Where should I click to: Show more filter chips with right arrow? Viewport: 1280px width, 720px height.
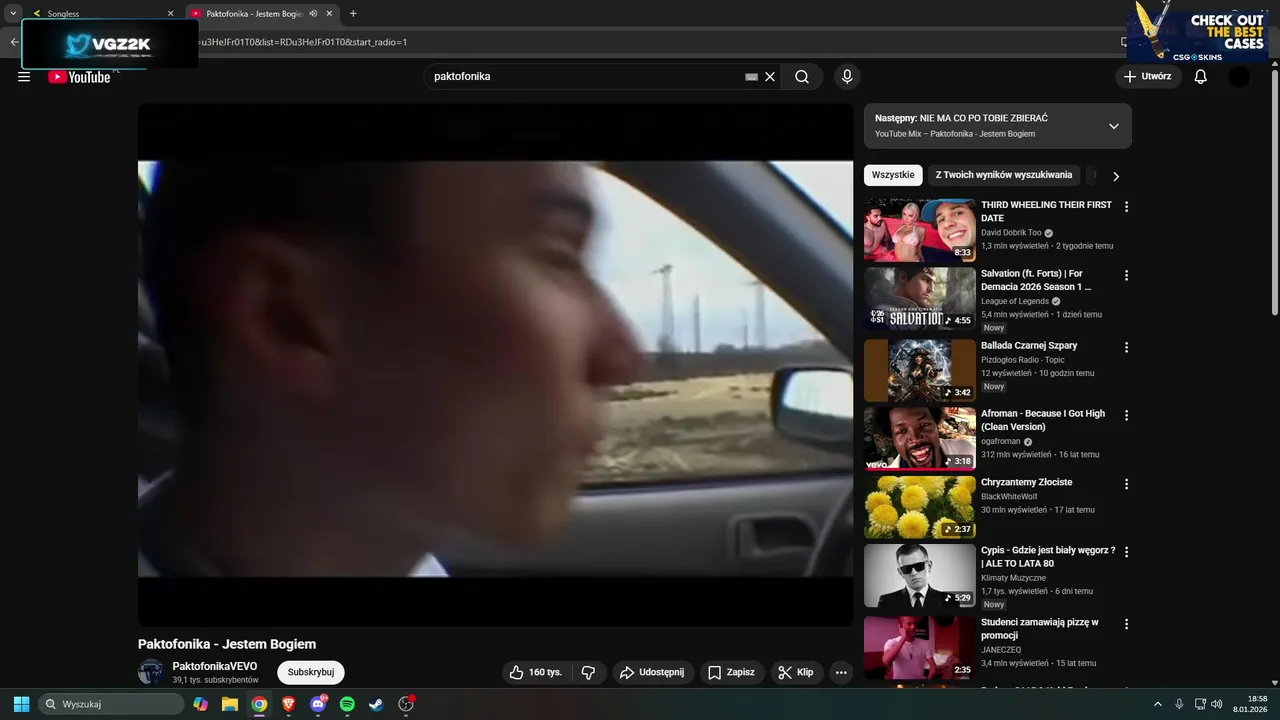pos(1116,176)
